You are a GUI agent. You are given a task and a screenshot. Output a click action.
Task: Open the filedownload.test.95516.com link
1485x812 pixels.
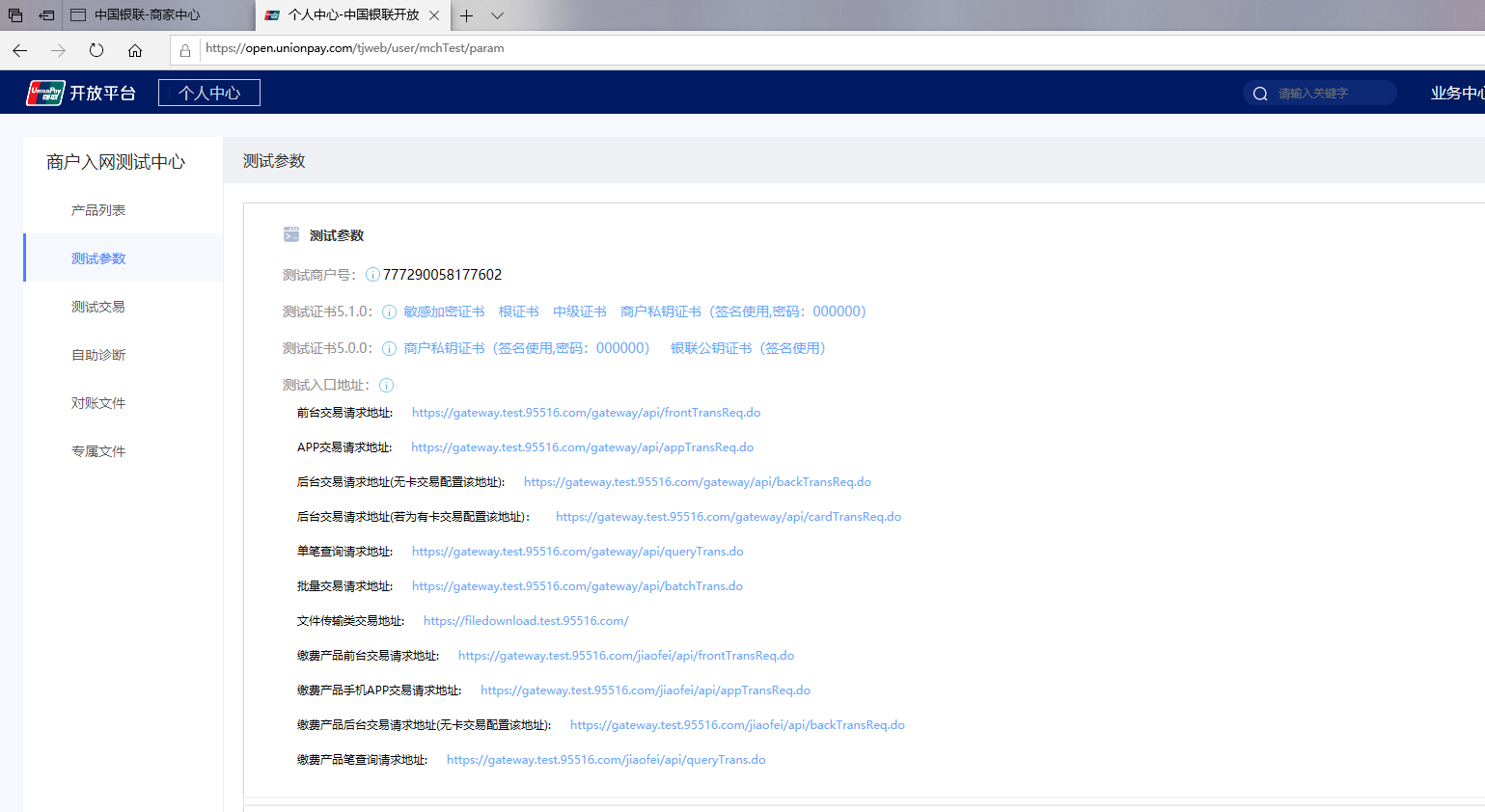(x=526, y=621)
